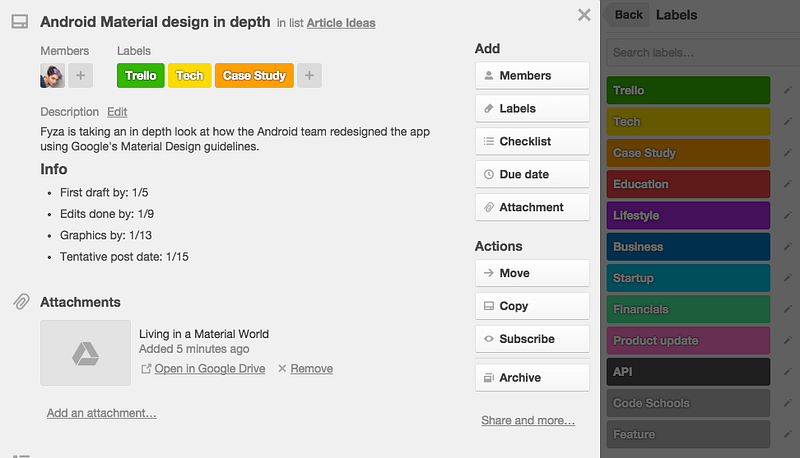Click the member avatar photo
800x458 pixels.
coord(53,75)
